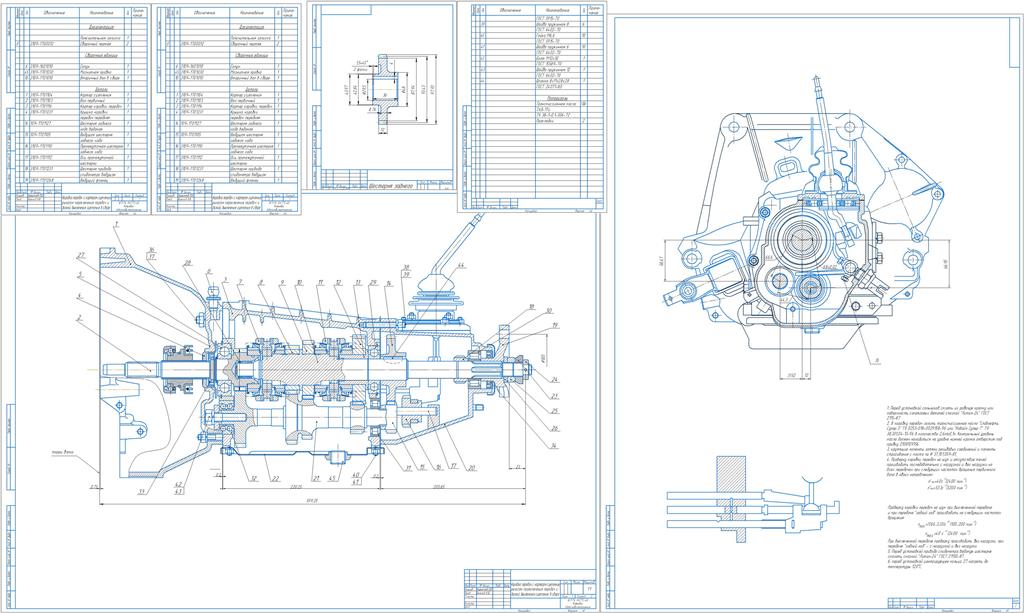Click callout number 44 near shift lever boot
The width and height of the screenshot is (1024, 613).
coord(461,266)
